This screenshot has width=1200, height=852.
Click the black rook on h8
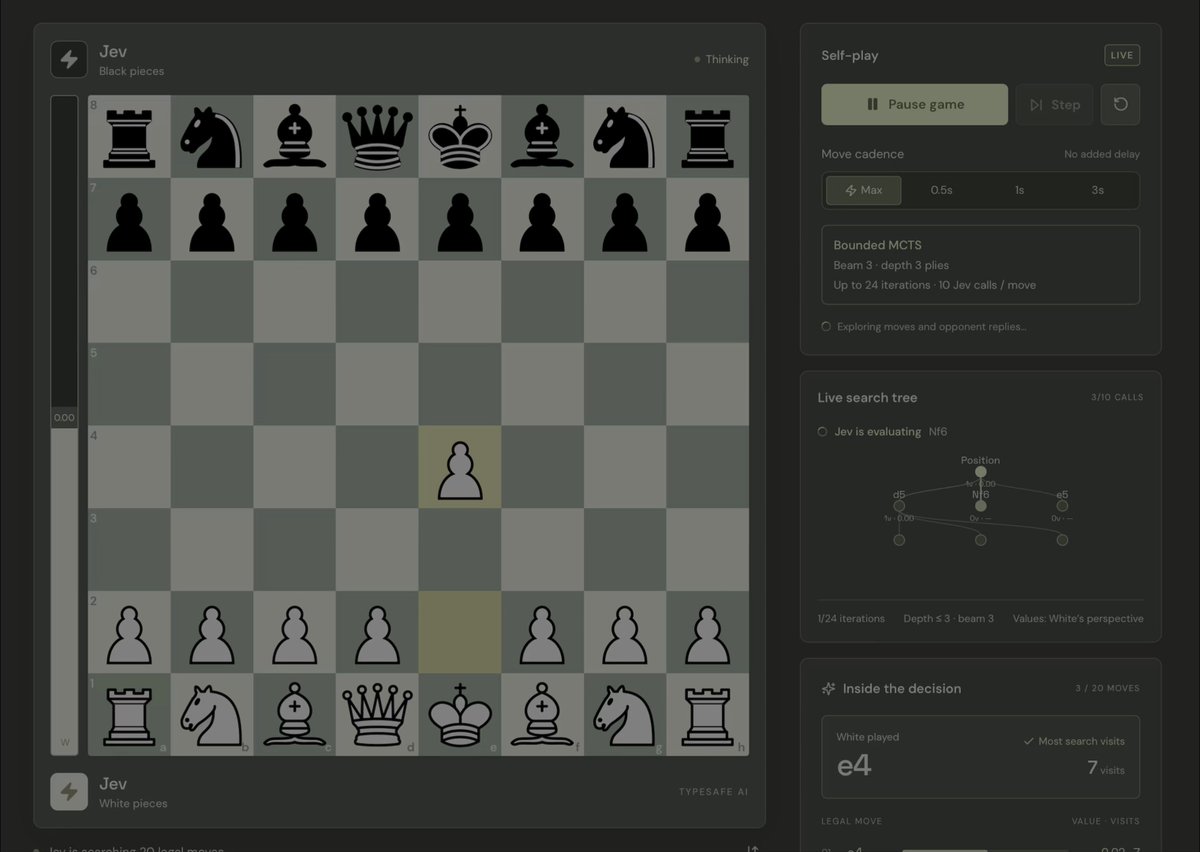click(x=708, y=137)
